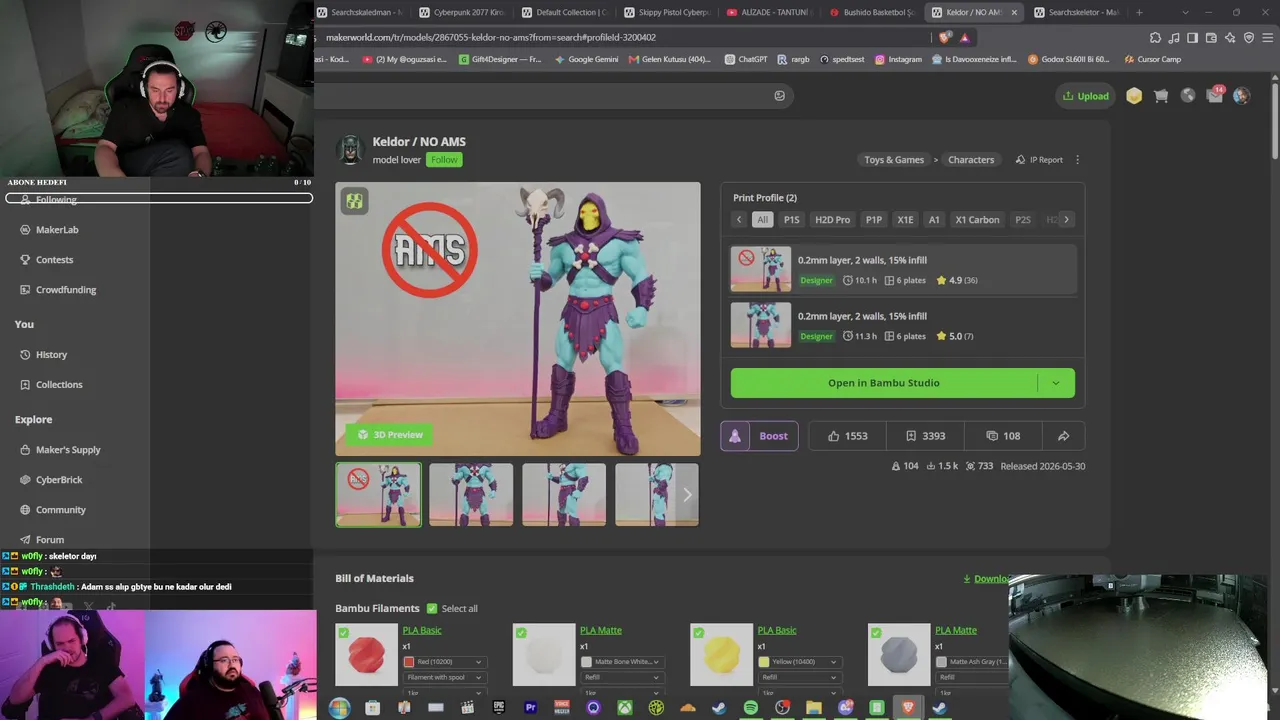Open the Characters category link
The width and height of the screenshot is (1280, 720).
971,160
